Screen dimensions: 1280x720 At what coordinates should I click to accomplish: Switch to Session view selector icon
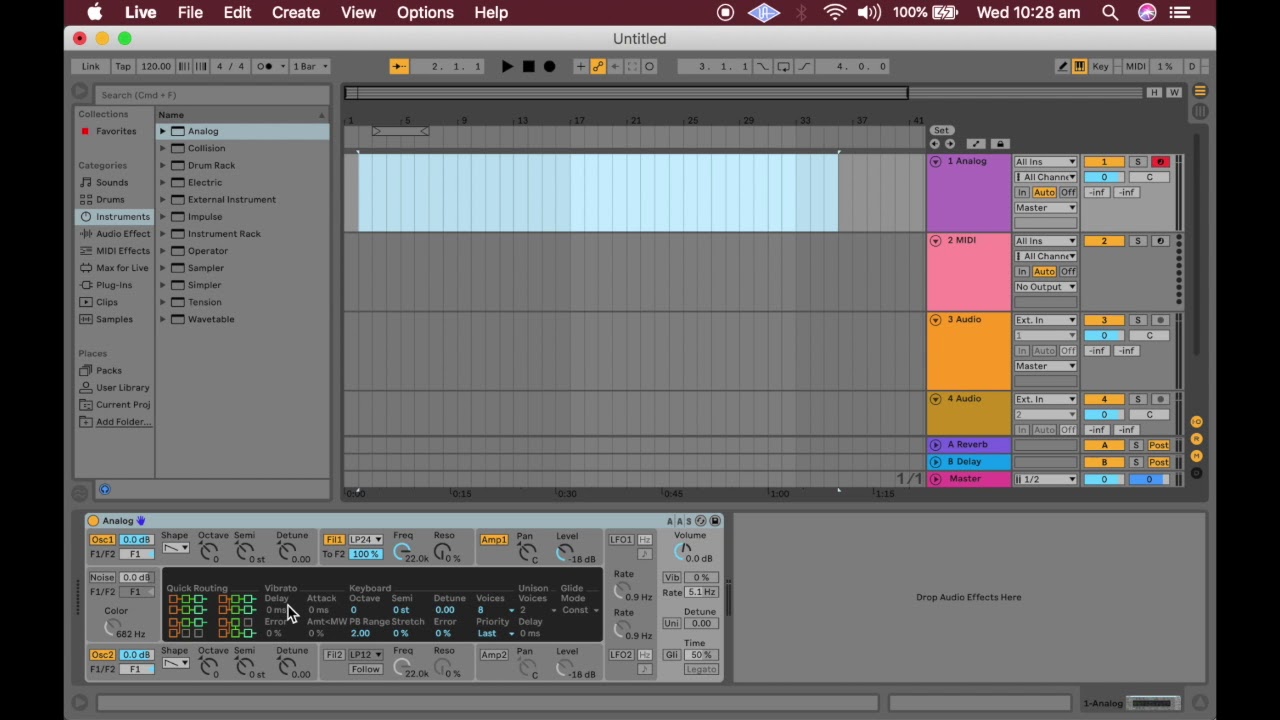1200,112
